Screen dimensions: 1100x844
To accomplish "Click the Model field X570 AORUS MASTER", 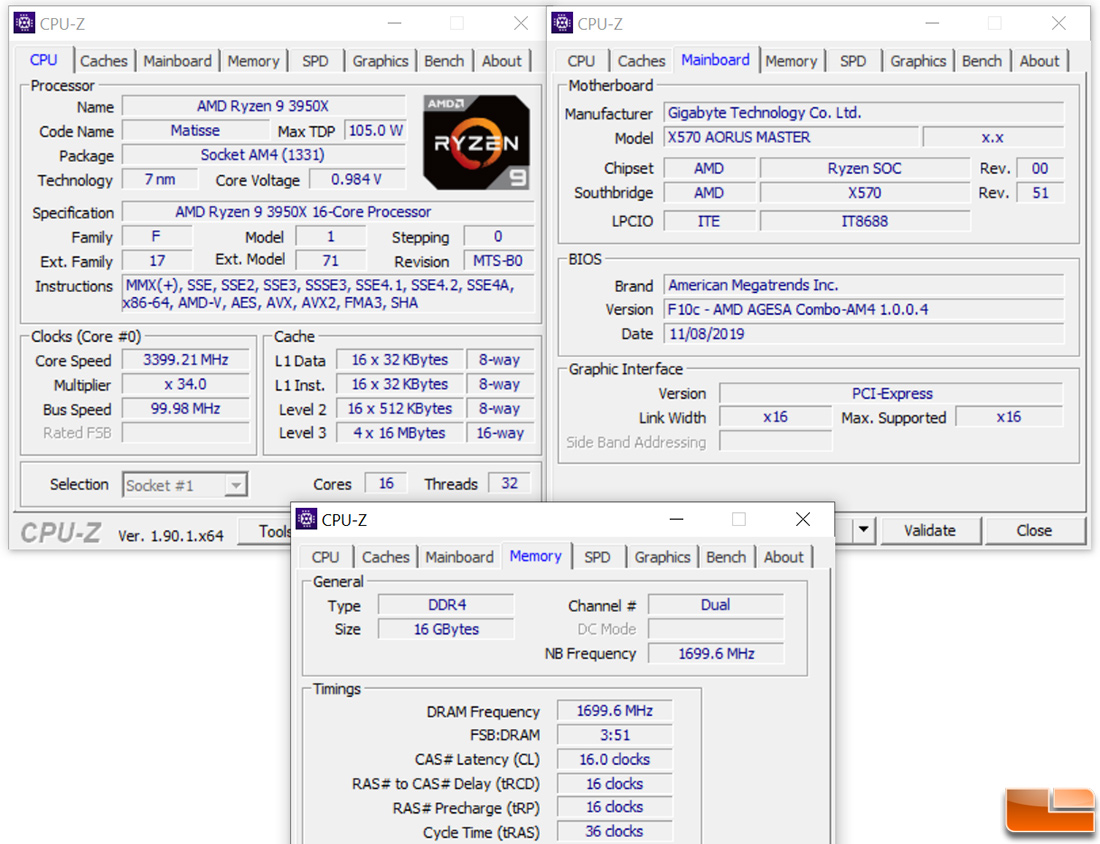I will point(791,138).
